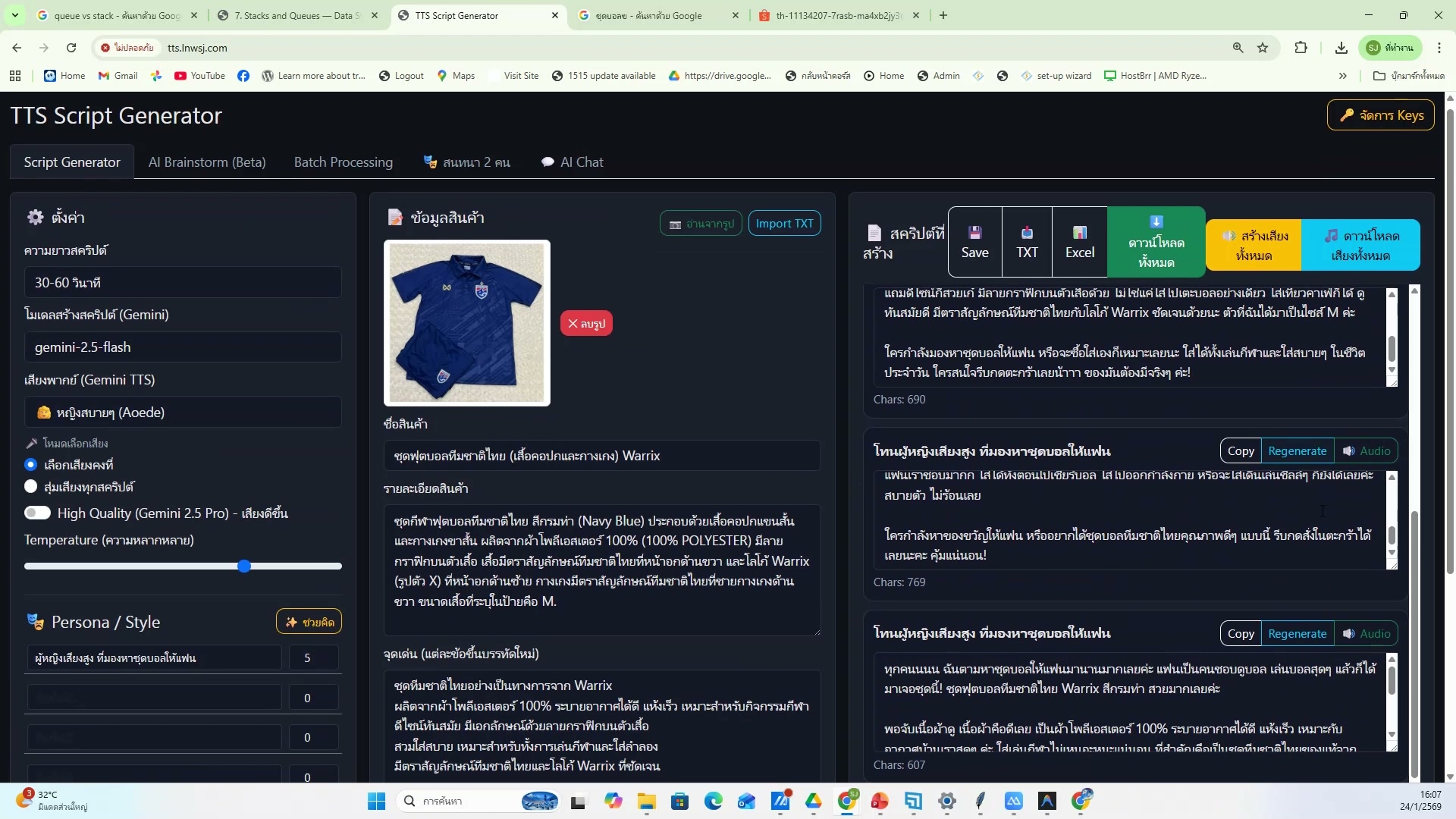Screen dimensions: 1456x819
Task: Select the fixed voice radio option
Action: tap(31, 464)
